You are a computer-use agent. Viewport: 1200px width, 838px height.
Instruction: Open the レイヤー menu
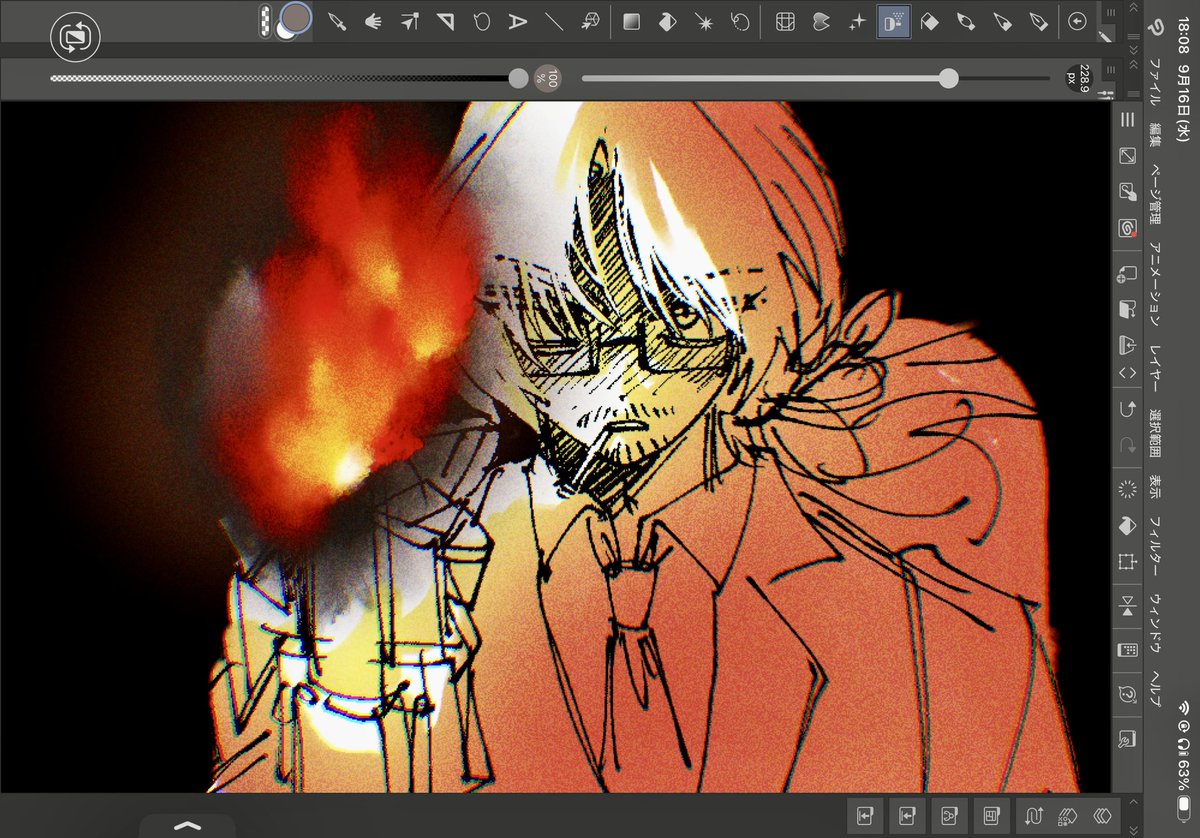point(1155,367)
